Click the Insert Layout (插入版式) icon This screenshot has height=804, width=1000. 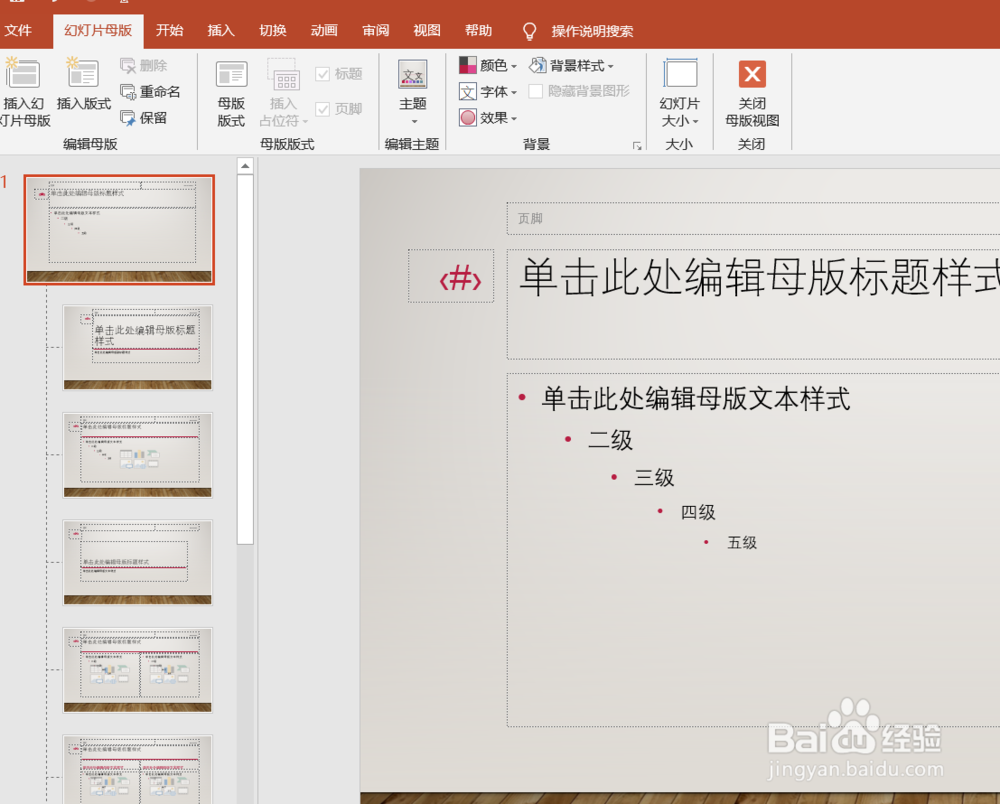(84, 73)
